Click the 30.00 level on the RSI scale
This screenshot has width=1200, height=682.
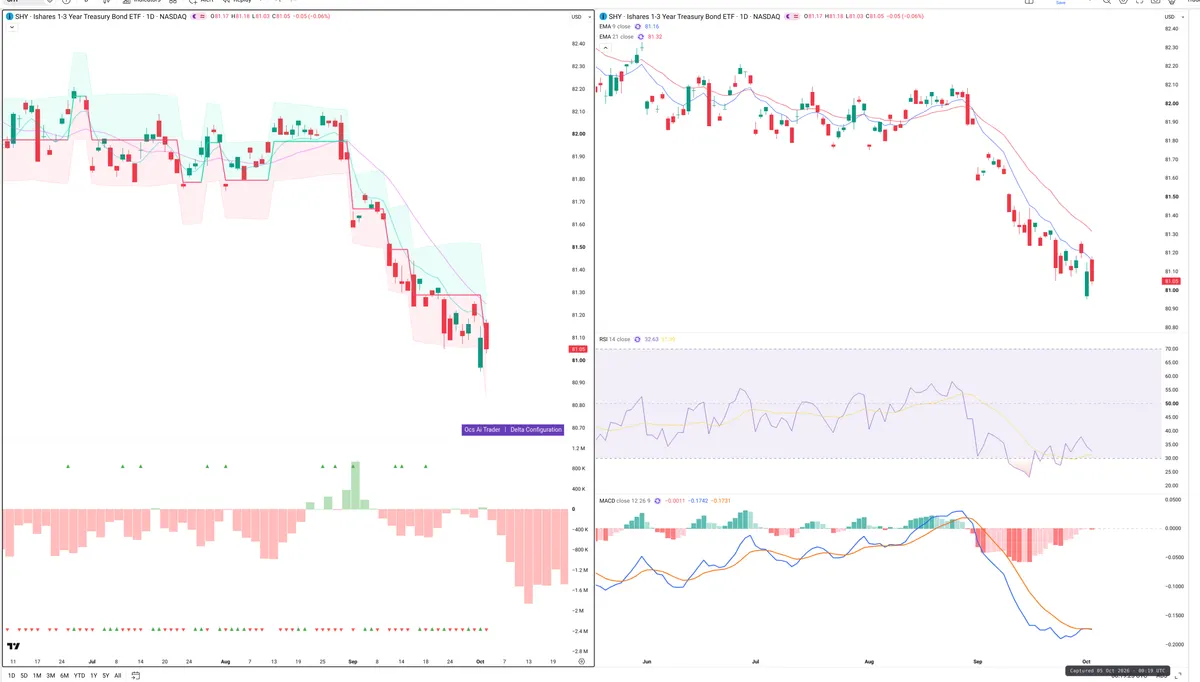1172,458
